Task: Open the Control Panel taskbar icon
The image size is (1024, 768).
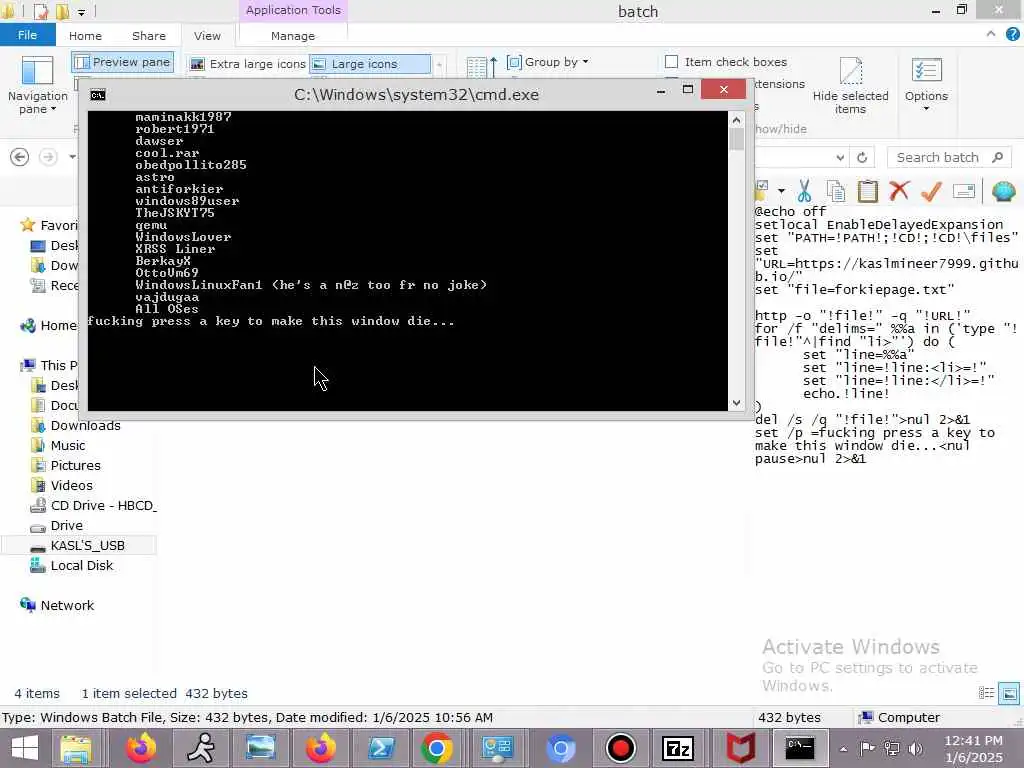Action: (498, 748)
